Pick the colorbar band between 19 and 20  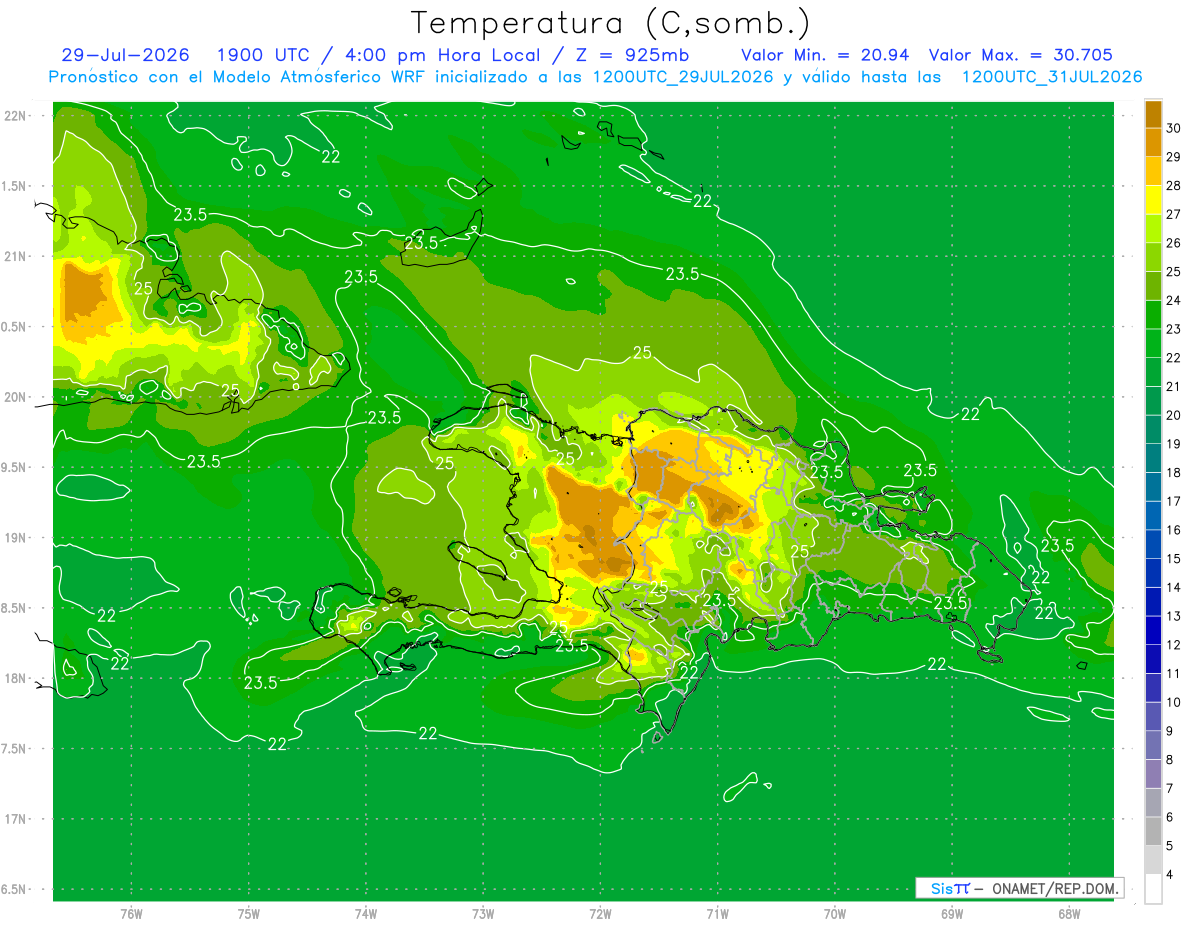pyautogui.click(x=1153, y=430)
